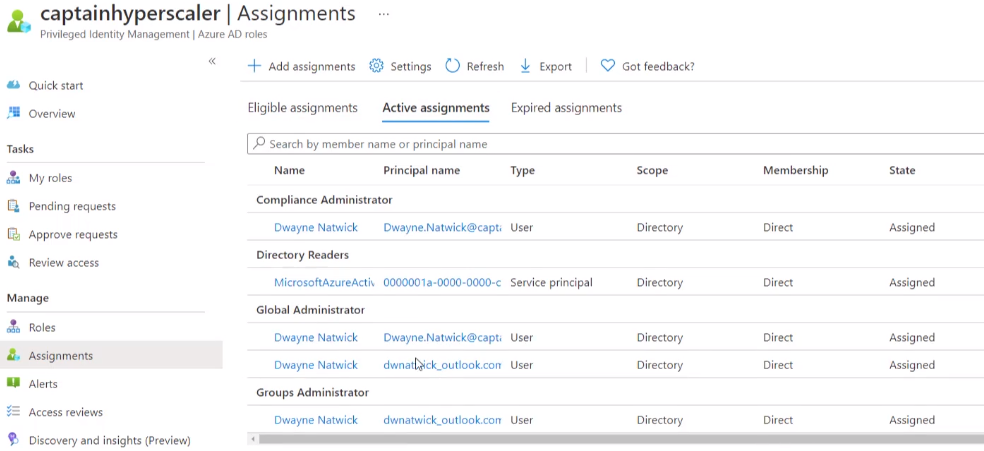
Task: Open the dwnatwick_outlook principal under Global Administrator
Action: pyautogui.click(x=442, y=365)
